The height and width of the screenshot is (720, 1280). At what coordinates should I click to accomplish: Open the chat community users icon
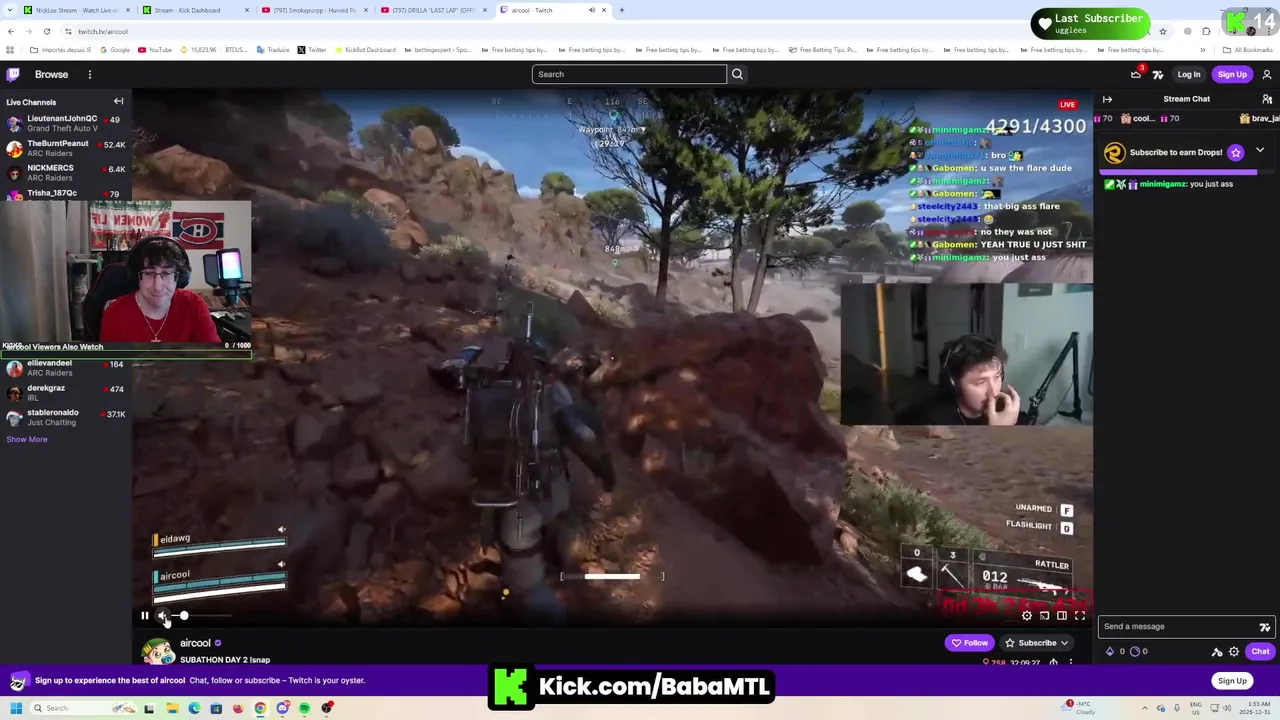[x=1267, y=99]
